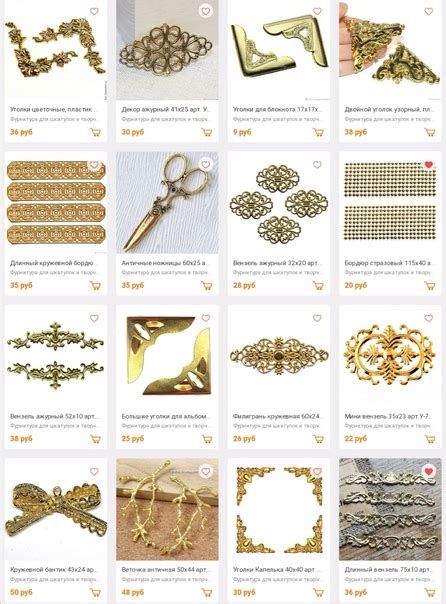Image resolution: width=446 pixels, height=604 pixels.
Task: Unfavorite the Длинный вензель 75x10 item
Action: 429,471
